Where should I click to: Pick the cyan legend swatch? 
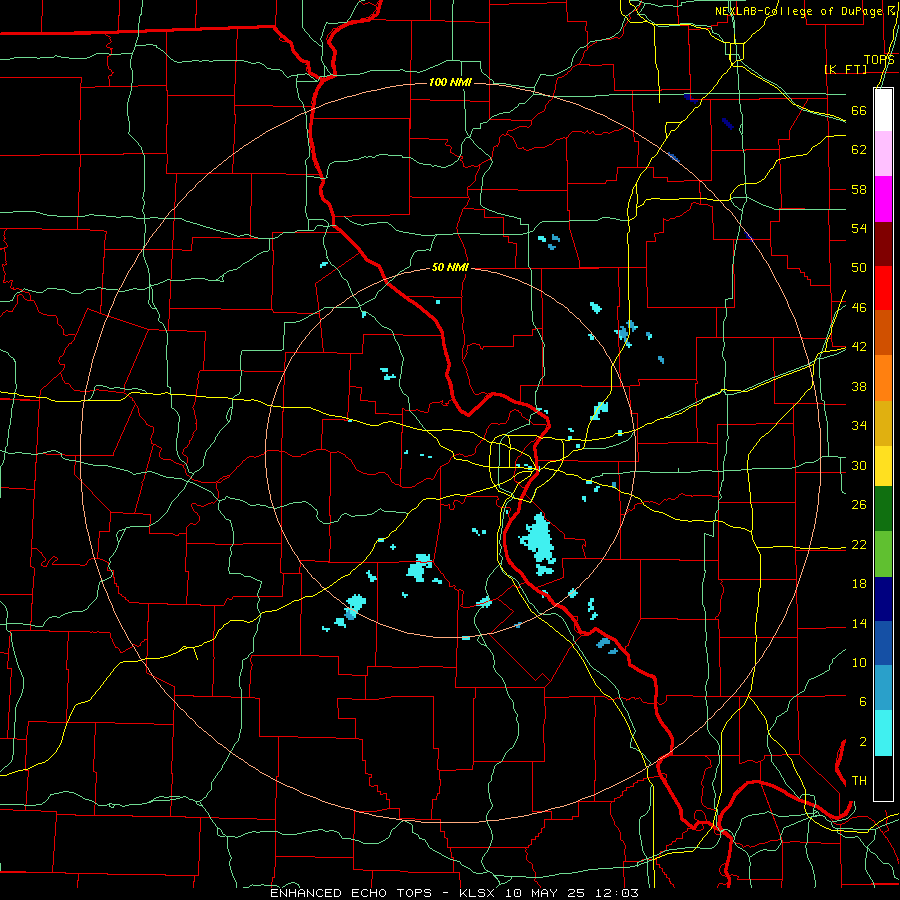coord(883,733)
